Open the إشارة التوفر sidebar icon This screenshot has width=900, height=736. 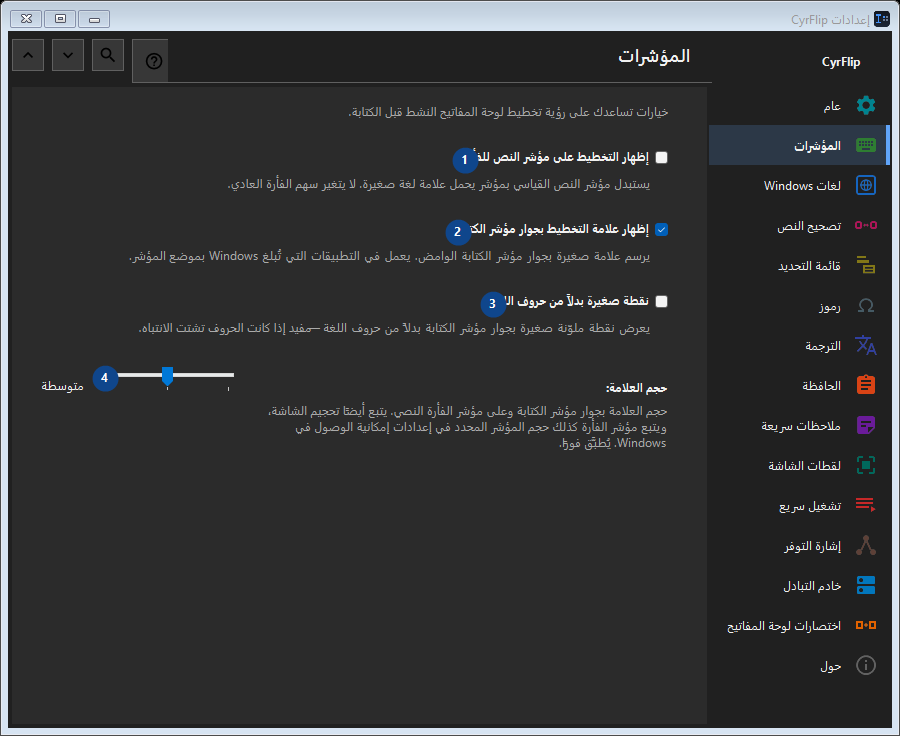[866, 545]
